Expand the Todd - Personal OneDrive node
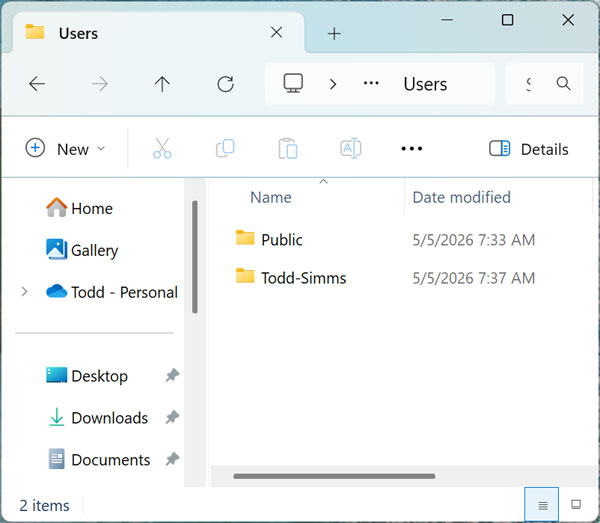This screenshot has height=523, width=600. tap(24, 292)
